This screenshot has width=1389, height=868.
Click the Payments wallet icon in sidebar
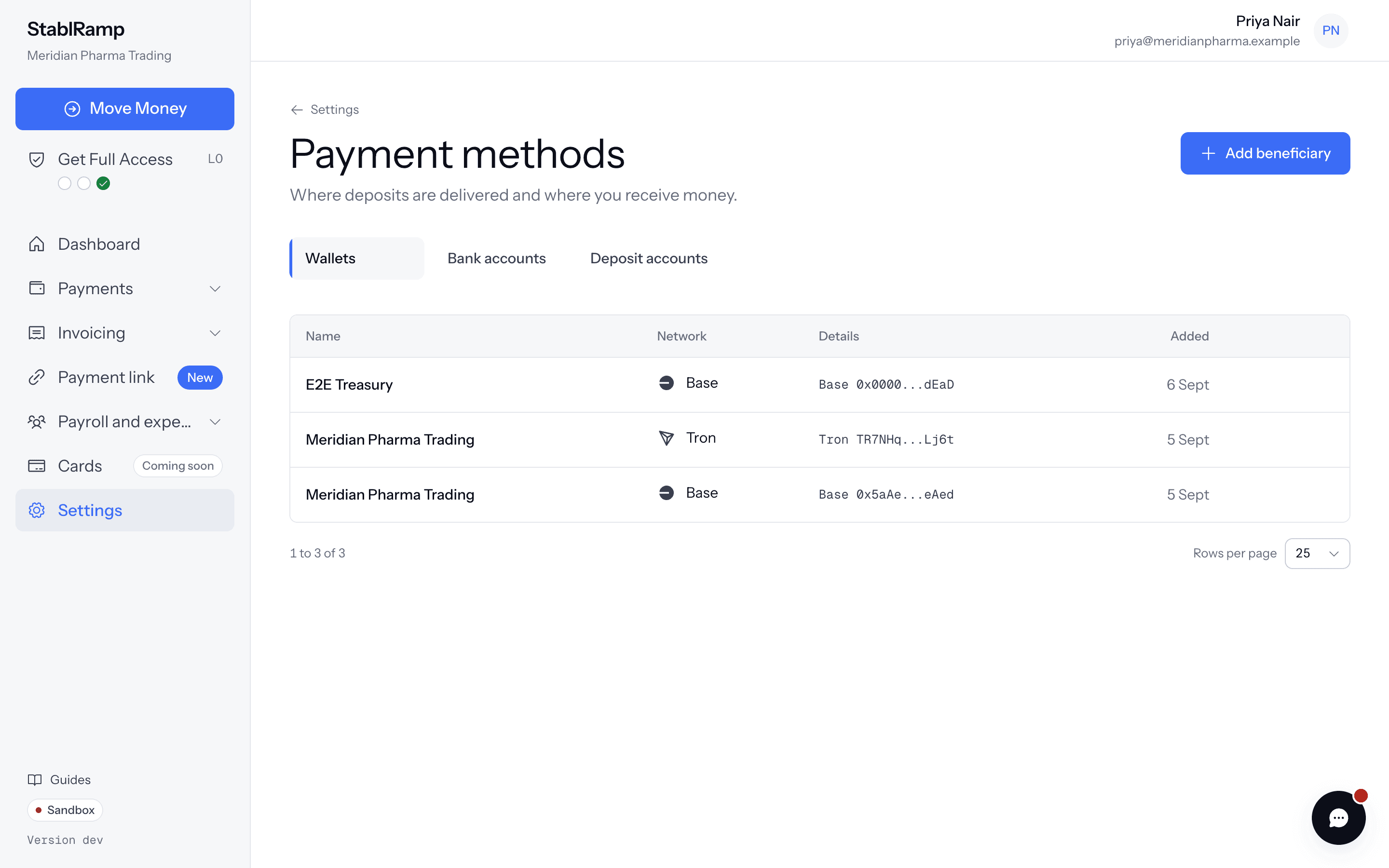tap(37, 288)
